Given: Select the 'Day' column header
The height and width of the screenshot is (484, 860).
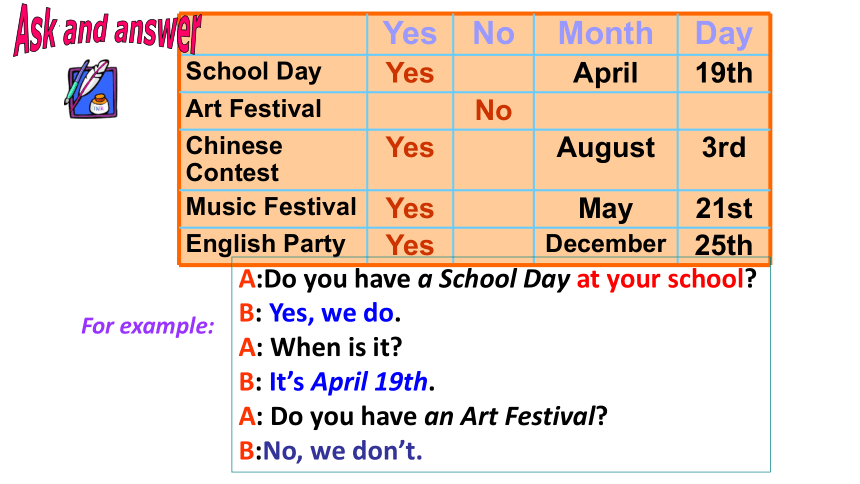Looking at the screenshot, I should click(723, 34).
